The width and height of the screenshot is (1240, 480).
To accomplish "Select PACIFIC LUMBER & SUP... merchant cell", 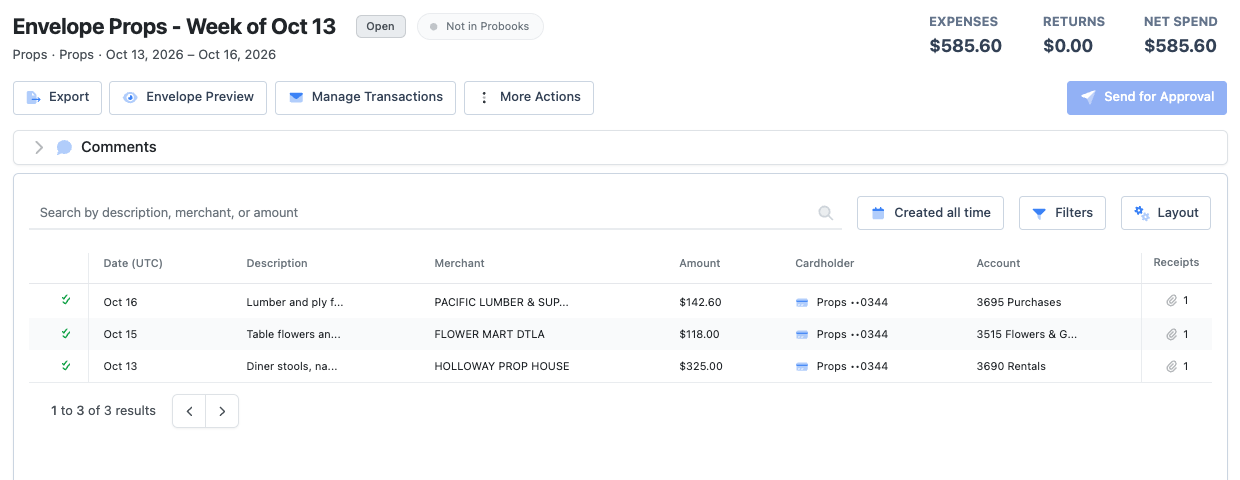I will pos(501,302).
